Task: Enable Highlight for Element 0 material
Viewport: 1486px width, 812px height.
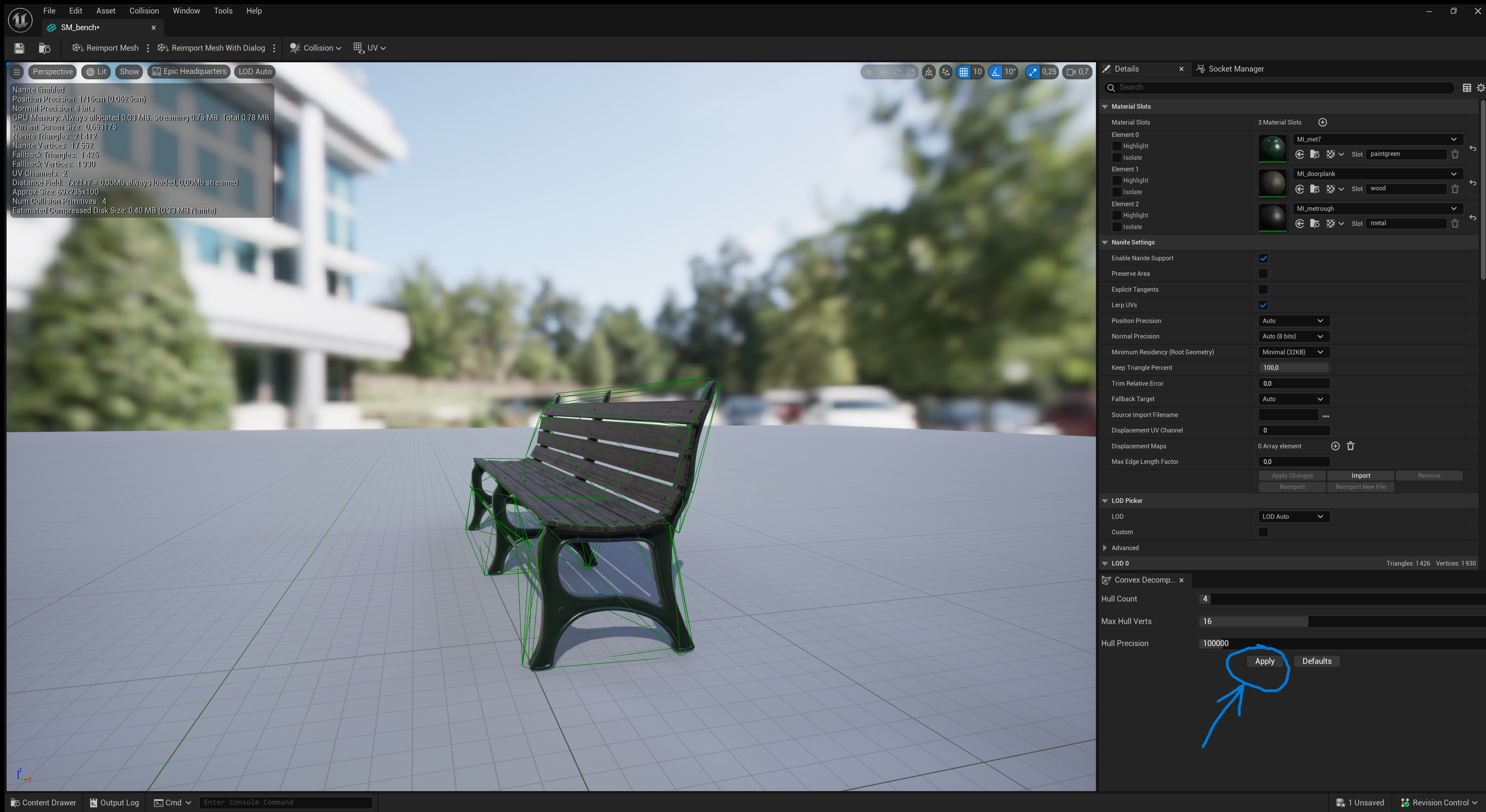Action: click(x=1117, y=146)
